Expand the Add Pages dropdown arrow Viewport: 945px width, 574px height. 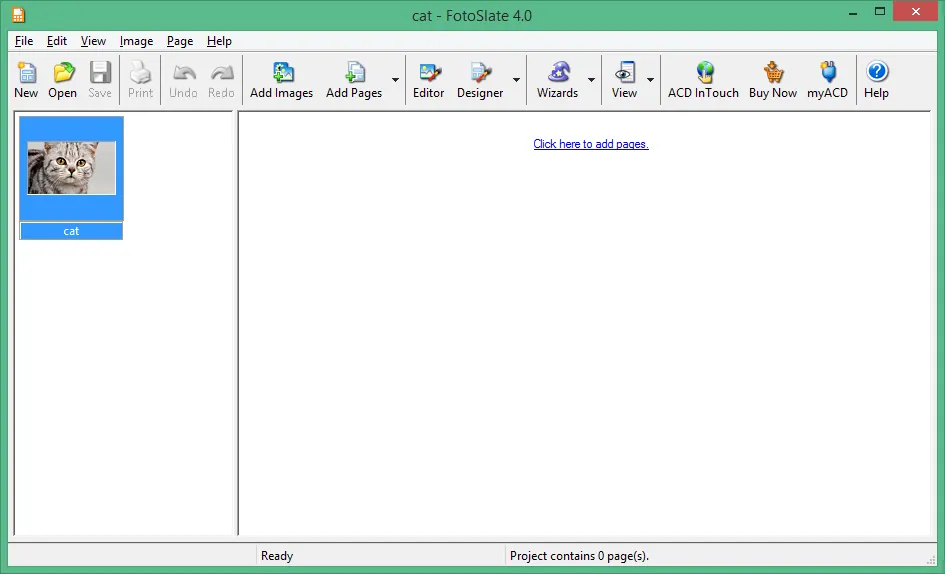point(395,80)
